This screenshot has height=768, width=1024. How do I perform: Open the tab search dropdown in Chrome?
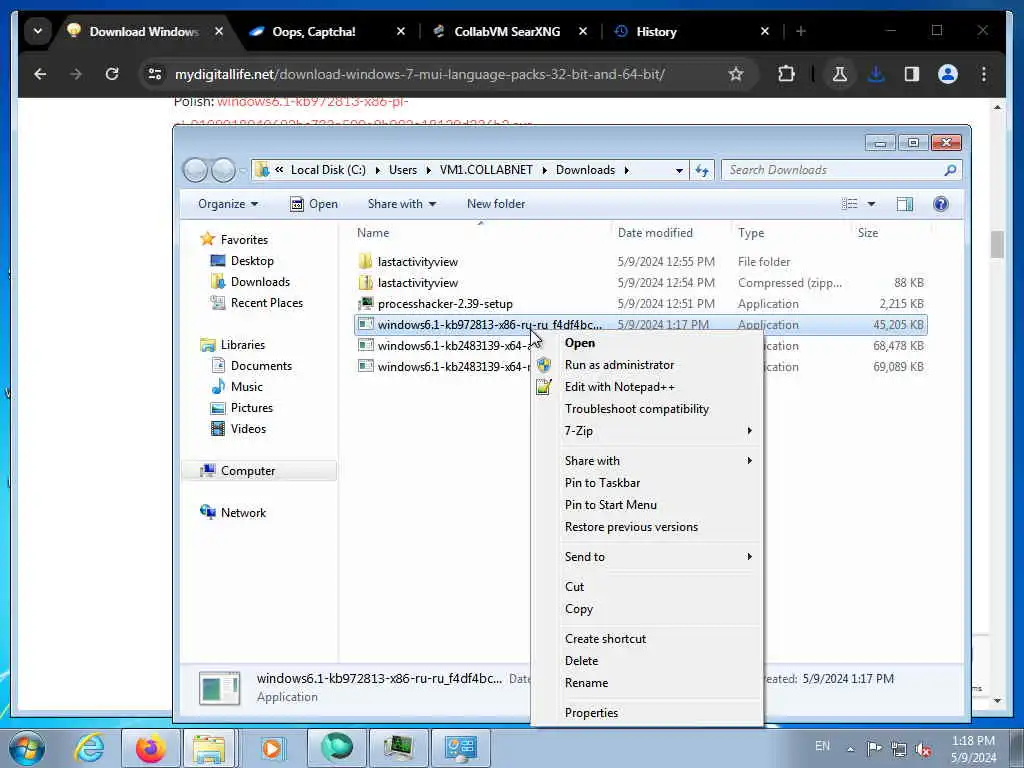point(38,31)
